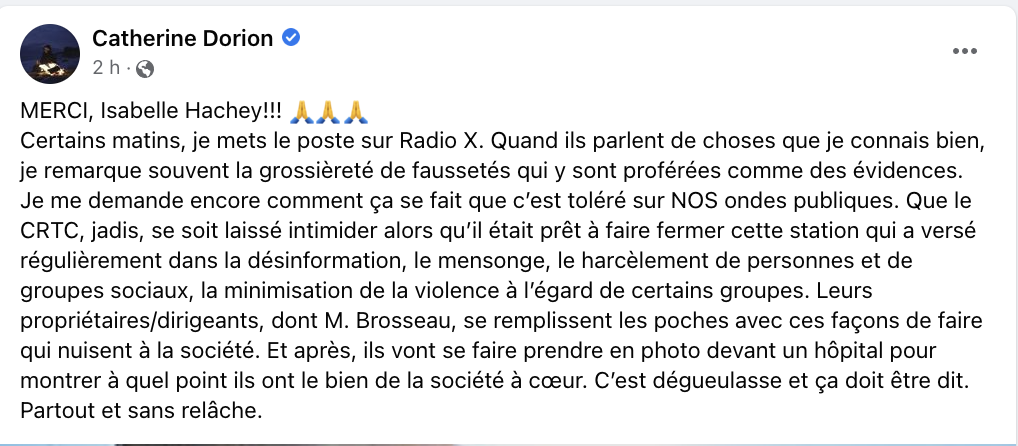1018x446 pixels.
Task: Open the post via the "2 h" timestamp
Action: (x=106, y=68)
